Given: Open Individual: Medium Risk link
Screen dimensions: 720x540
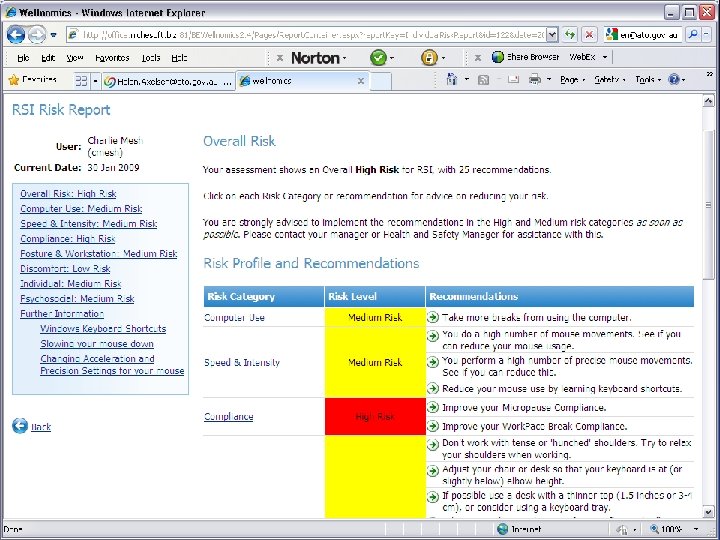Looking at the screenshot, I should pyautogui.click(x=70, y=284).
